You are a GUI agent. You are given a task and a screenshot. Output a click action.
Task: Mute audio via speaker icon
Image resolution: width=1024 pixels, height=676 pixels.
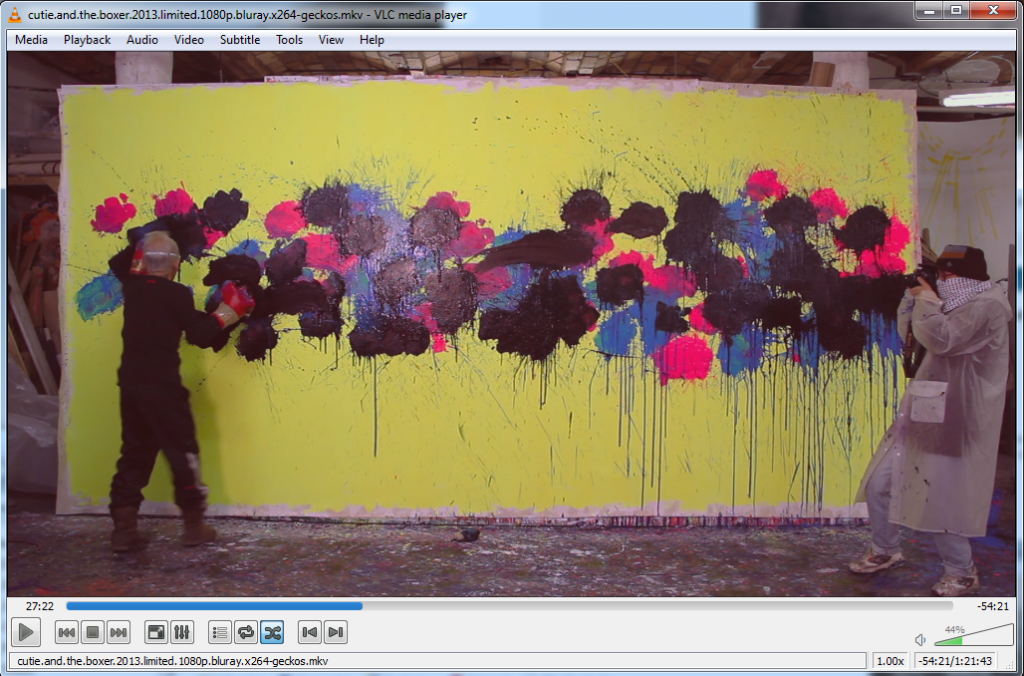pyautogui.click(x=920, y=639)
